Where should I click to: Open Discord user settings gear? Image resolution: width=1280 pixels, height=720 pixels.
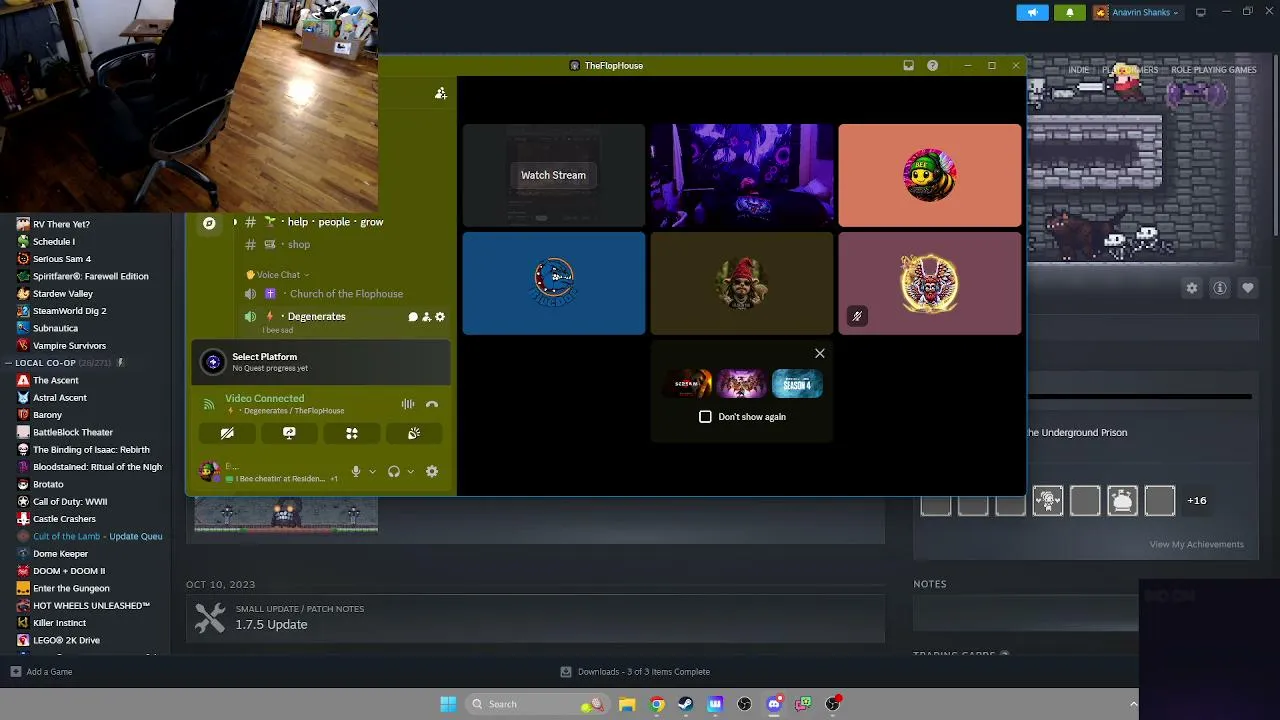pyautogui.click(x=432, y=472)
